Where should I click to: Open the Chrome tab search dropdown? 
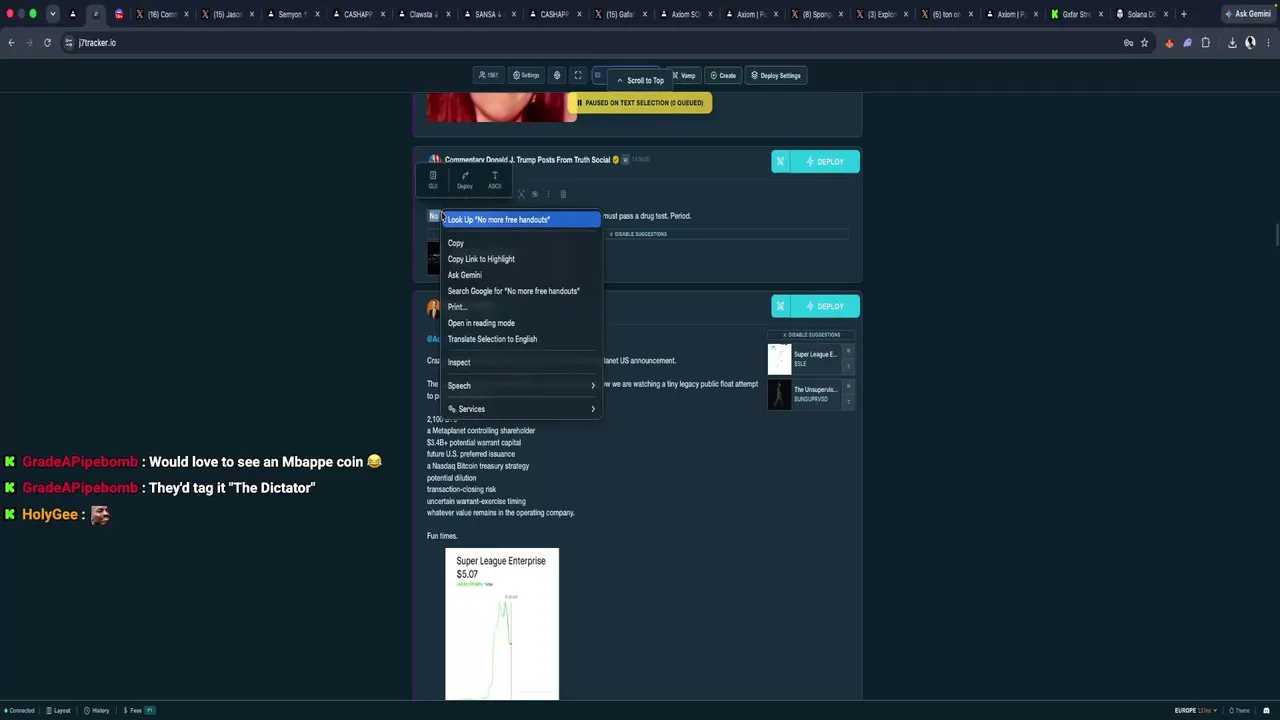click(52, 14)
